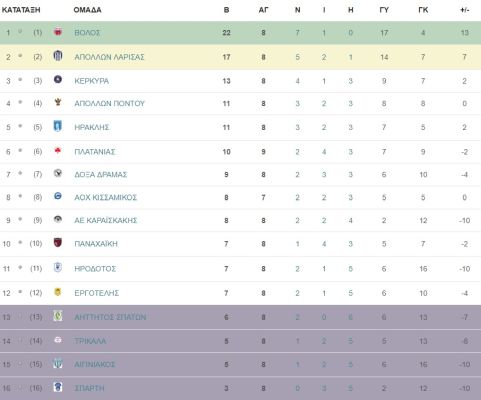Viewport: 481px width, 400px height.
Task: Click the ΒΟΛΟΣ team crest icon
Action: 58,32
